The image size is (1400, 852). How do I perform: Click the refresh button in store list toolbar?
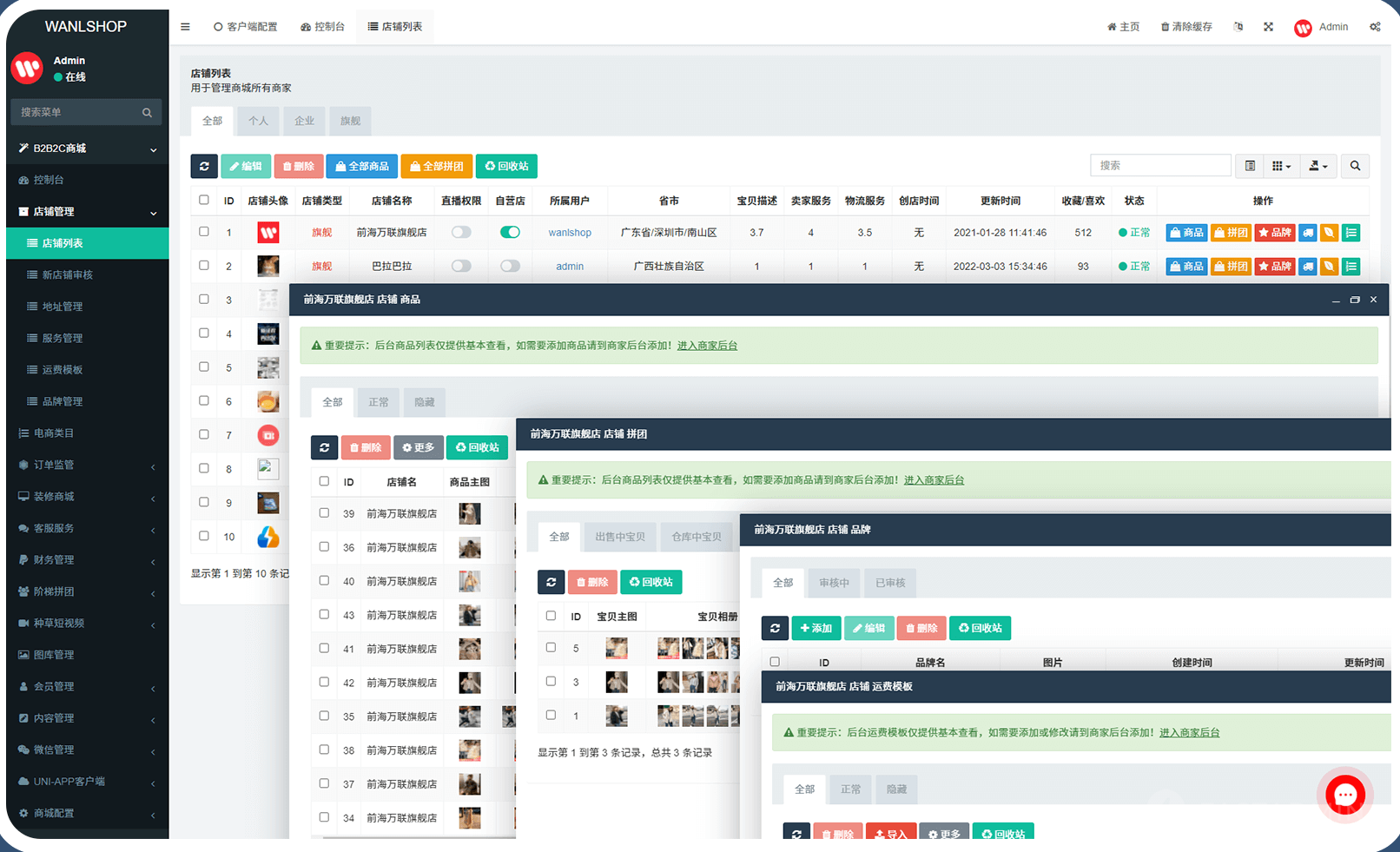point(204,166)
